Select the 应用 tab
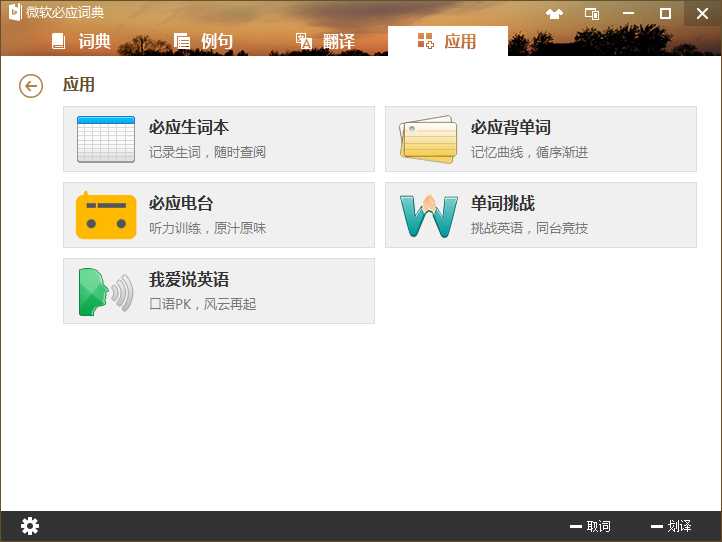722x542 pixels. coord(448,41)
